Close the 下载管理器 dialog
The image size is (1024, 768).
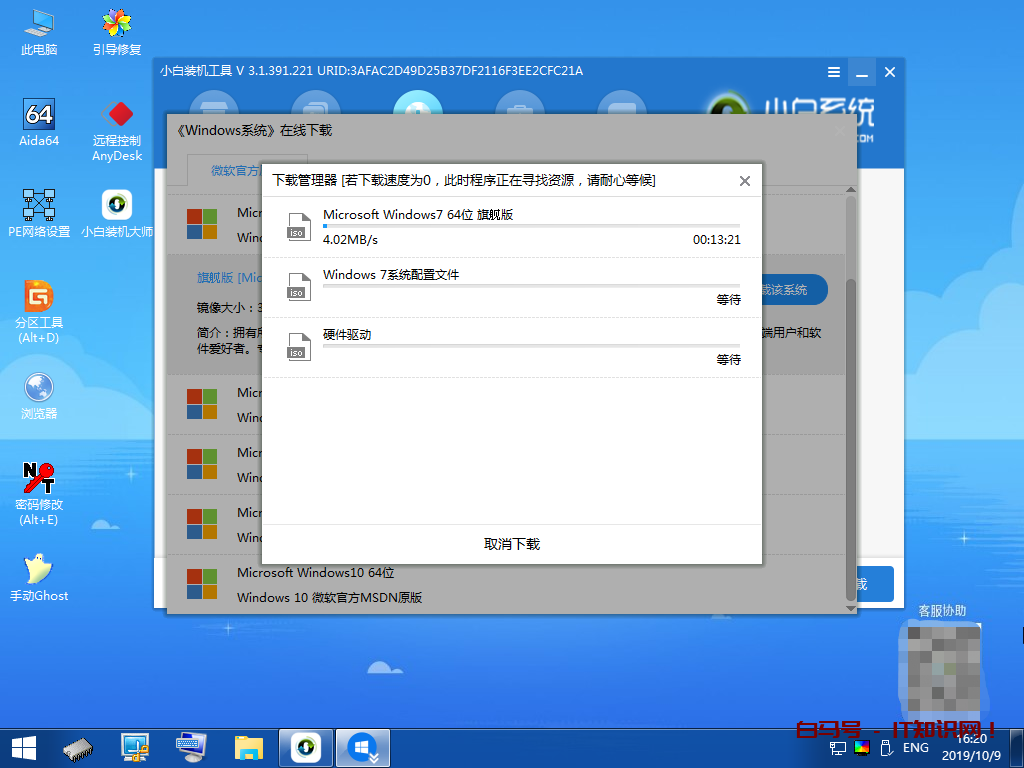click(744, 181)
